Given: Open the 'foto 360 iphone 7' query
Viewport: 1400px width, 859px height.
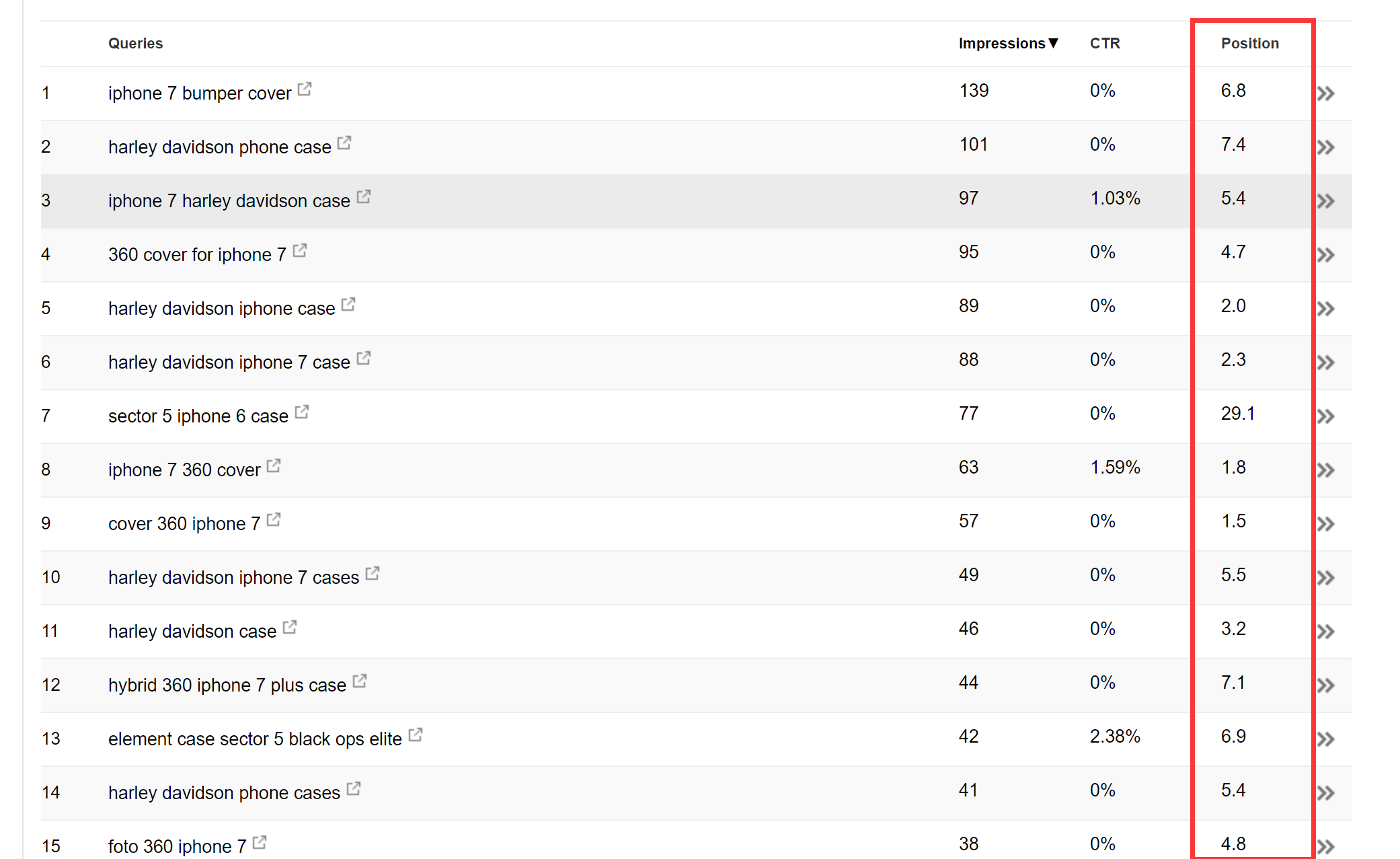Looking at the screenshot, I should pyautogui.click(x=177, y=846).
